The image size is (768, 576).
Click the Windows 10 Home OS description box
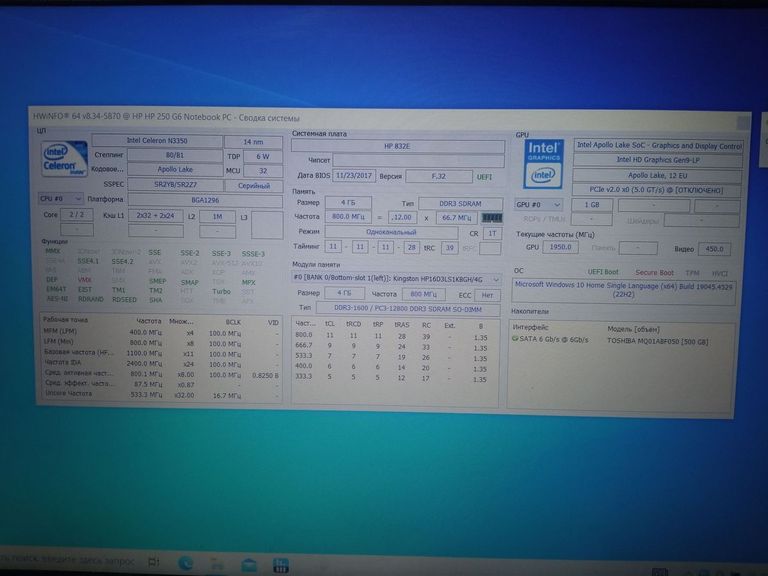(x=626, y=288)
